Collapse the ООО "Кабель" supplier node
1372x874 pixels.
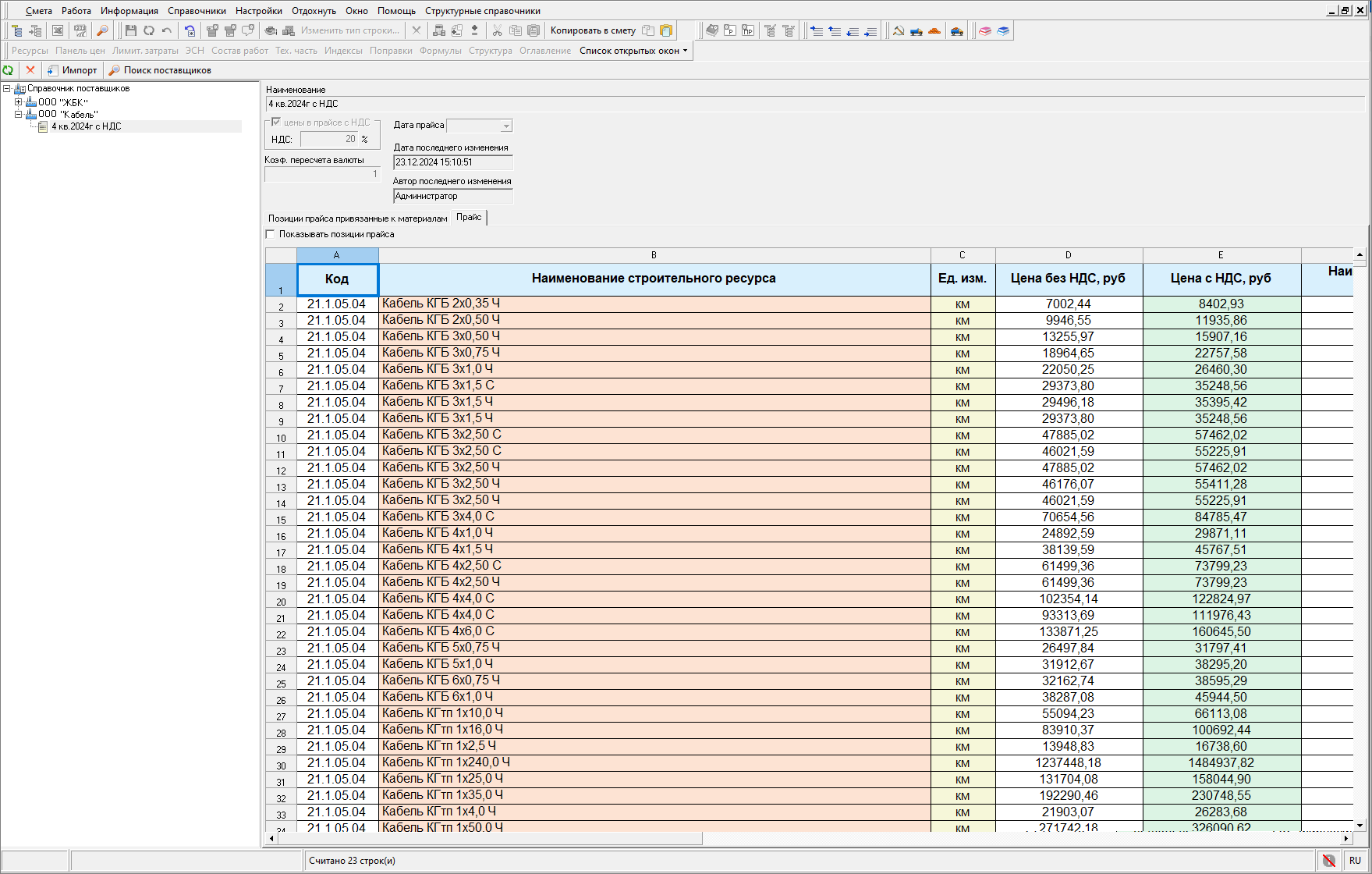[x=19, y=114]
